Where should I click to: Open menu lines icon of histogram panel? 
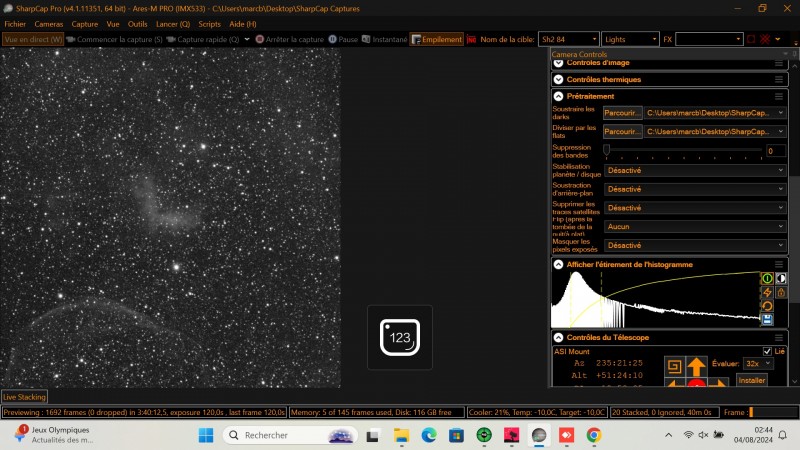(x=779, y=265)
